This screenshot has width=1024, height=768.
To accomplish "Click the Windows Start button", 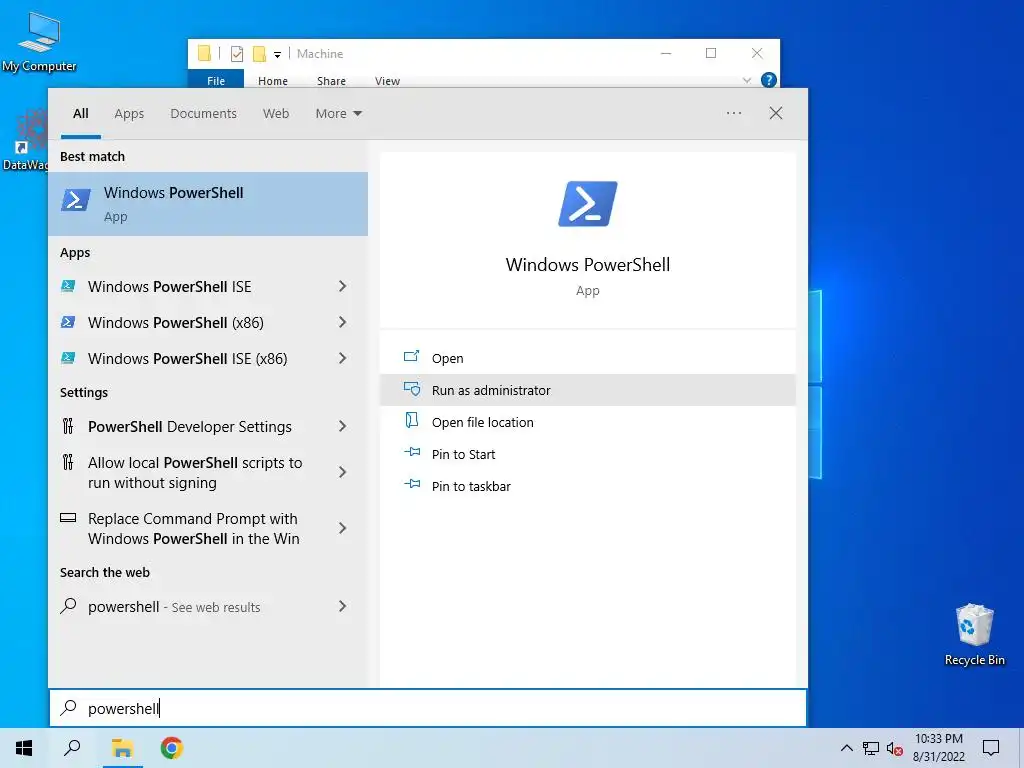I will [x=24, y=748].
